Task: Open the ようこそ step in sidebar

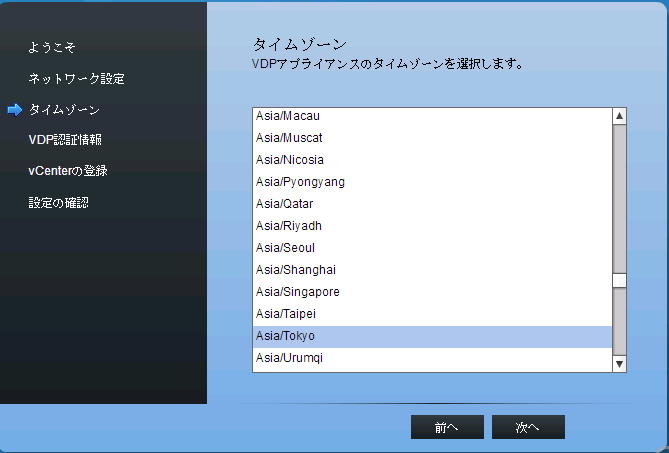Action: [x=52, y=47]
